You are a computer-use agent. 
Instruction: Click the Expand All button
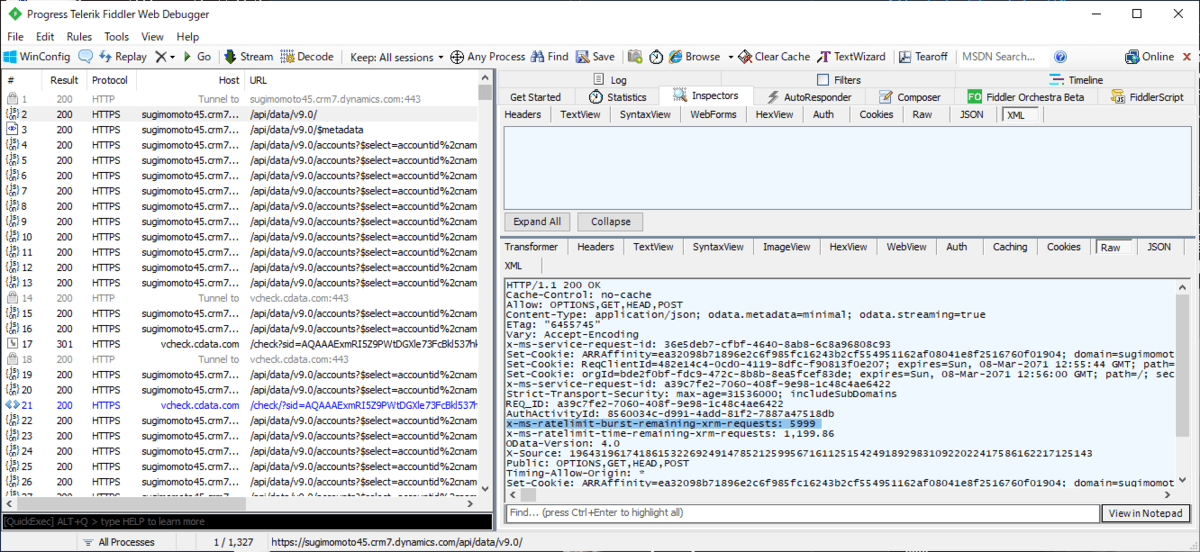click(x=537, y=222)
